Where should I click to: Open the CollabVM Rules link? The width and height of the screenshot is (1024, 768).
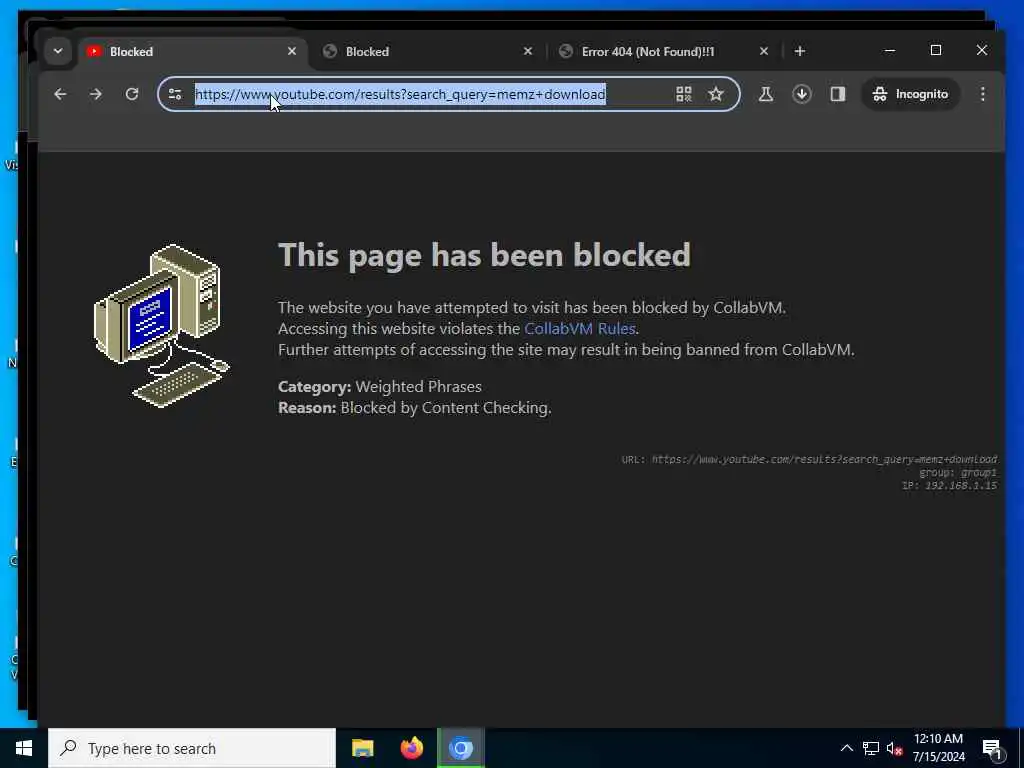click(x=580, y=328)
